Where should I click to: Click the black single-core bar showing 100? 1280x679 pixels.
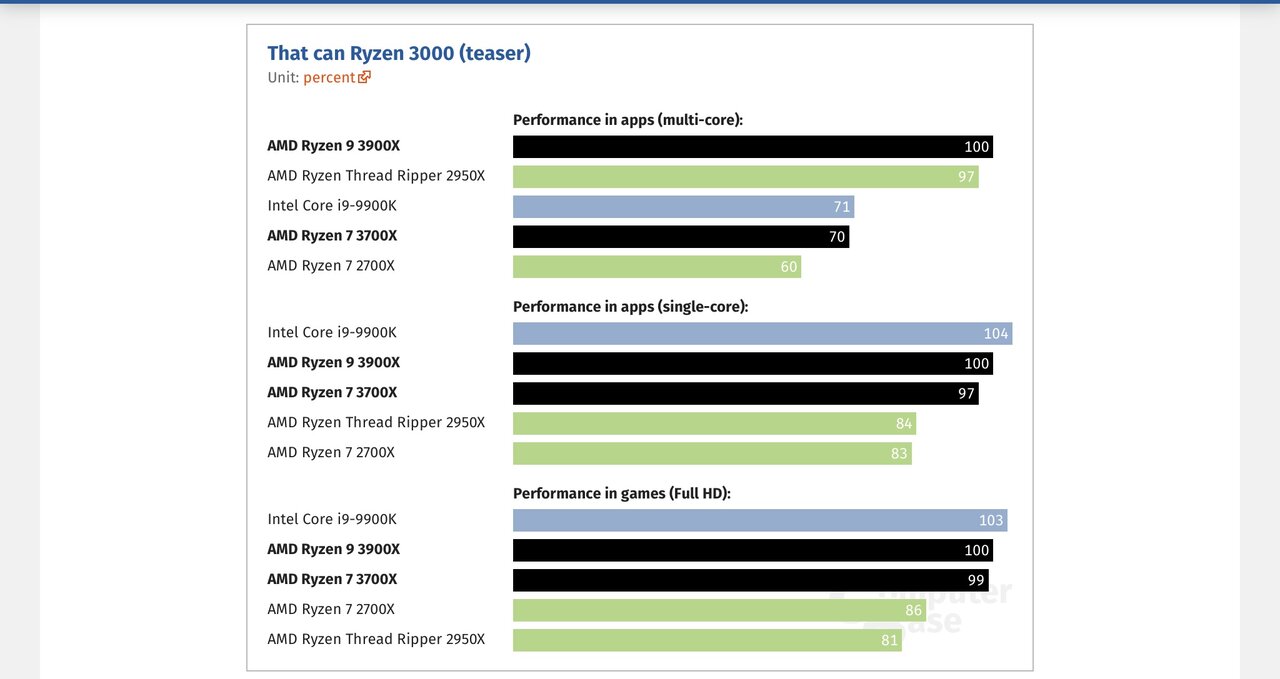(x=753, y=364)
